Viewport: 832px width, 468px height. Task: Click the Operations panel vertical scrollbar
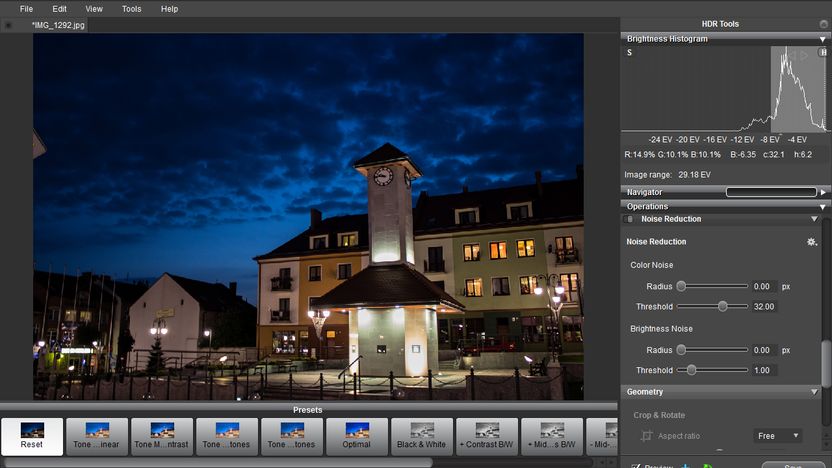pyautogui.click(x=826, y=363)
